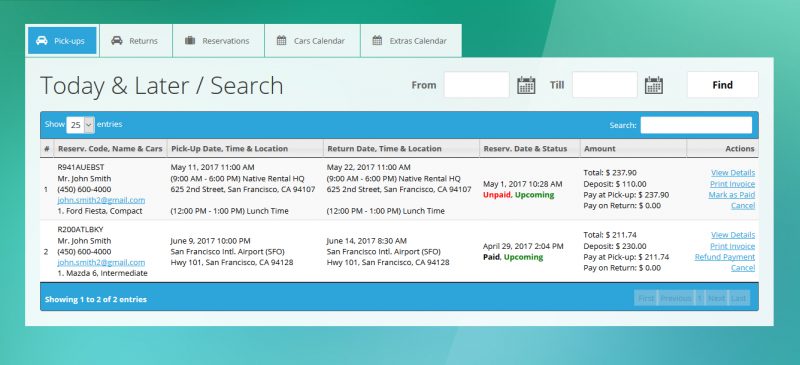
Task: Go to the Cars Calendar tab
Action: [x=312, y=41]
